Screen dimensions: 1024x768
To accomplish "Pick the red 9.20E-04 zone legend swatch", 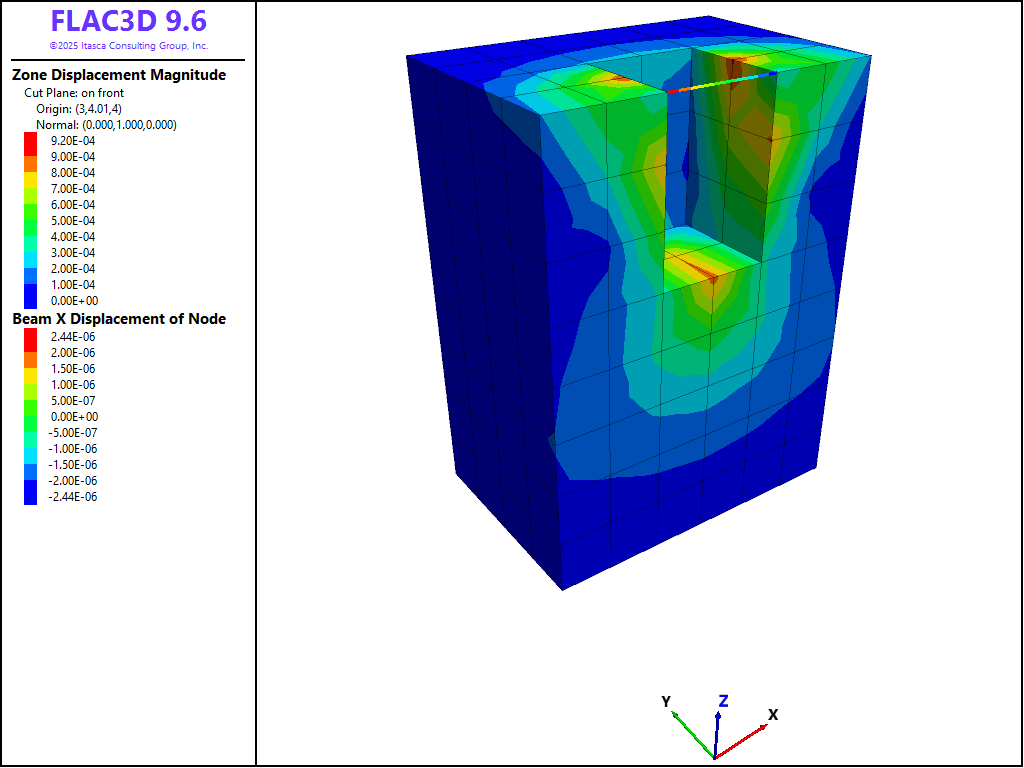I will coord(30,141).
